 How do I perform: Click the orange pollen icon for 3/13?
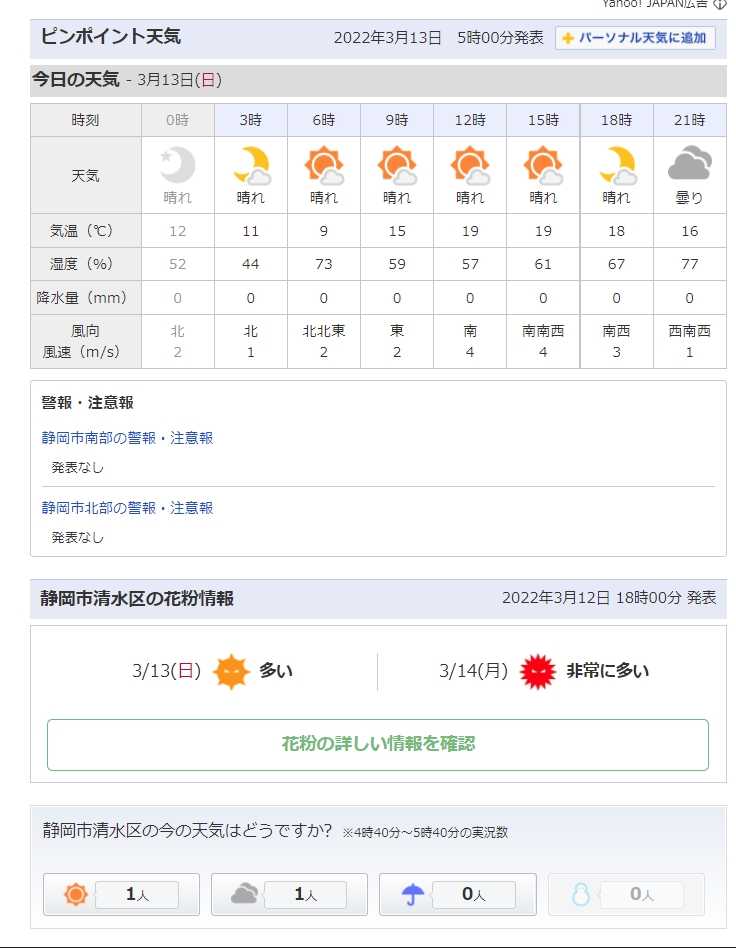231,671
